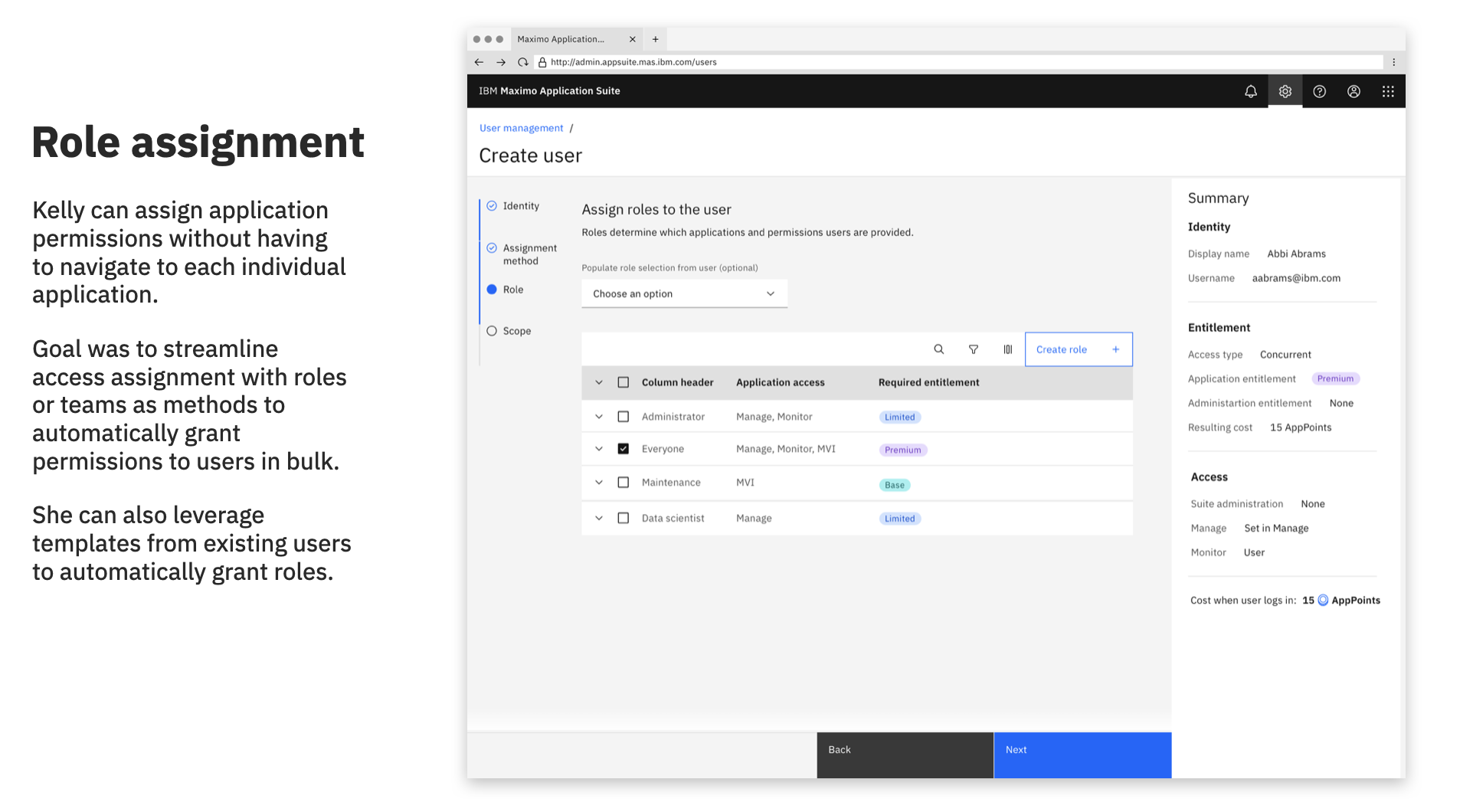Viewport: 1460px width, 812px height.
Task: Expand the Maintenance row
Action: click(x=598, y=483)
